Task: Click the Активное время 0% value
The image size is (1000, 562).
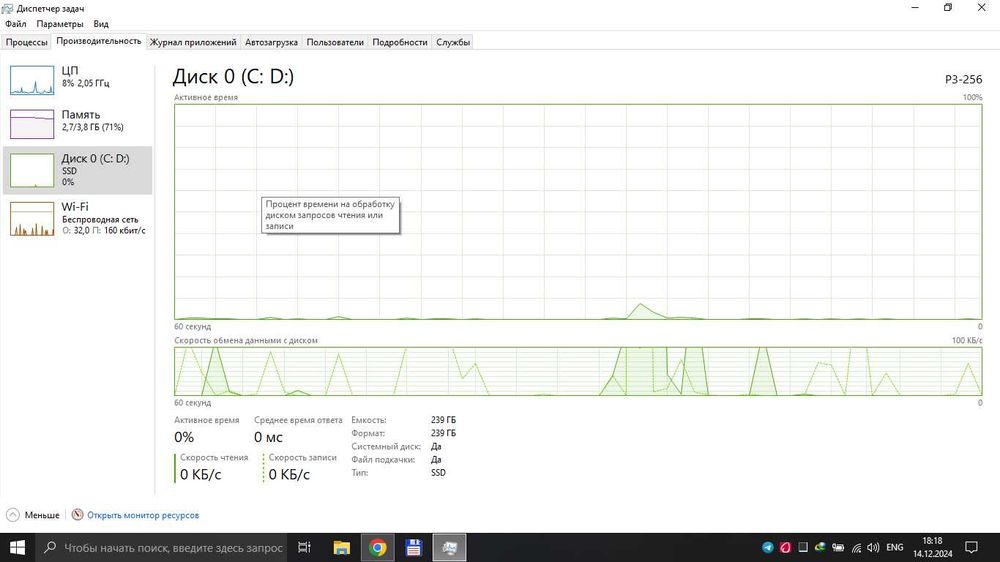Action: [184, 437]
